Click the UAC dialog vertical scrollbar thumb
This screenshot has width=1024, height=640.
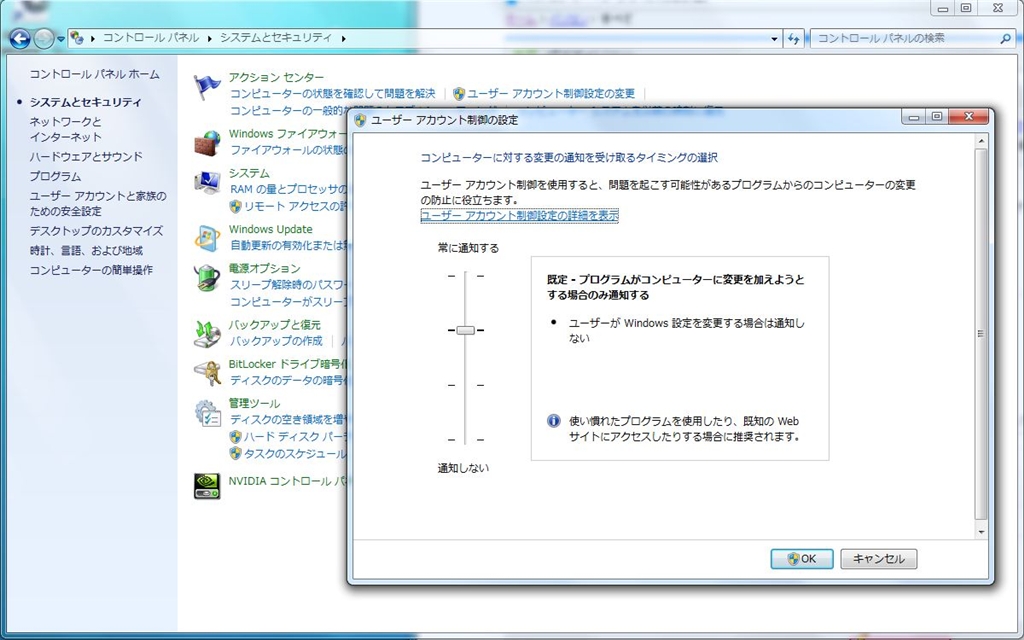(981, 334)
